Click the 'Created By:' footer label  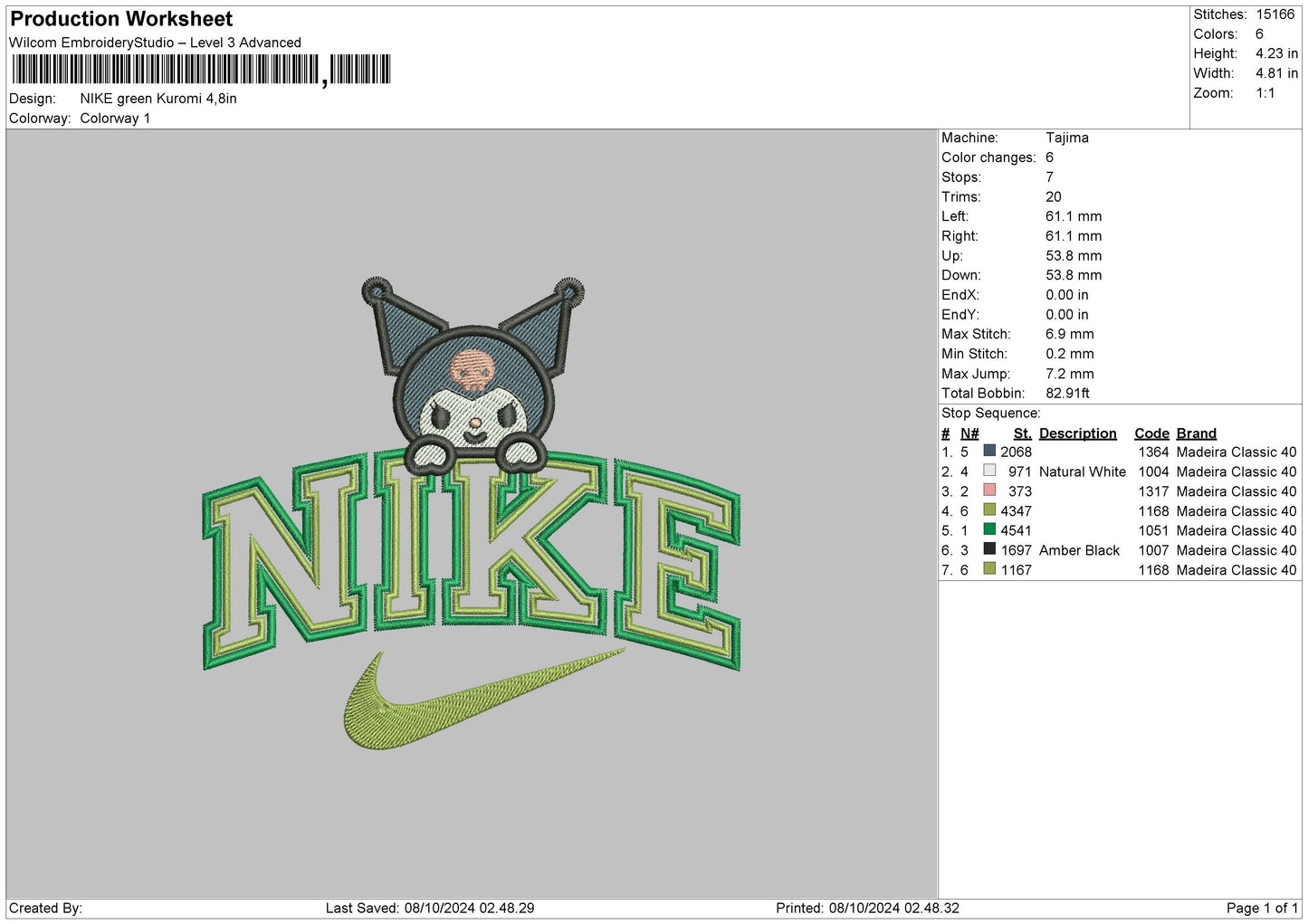(x=45, y=908)
